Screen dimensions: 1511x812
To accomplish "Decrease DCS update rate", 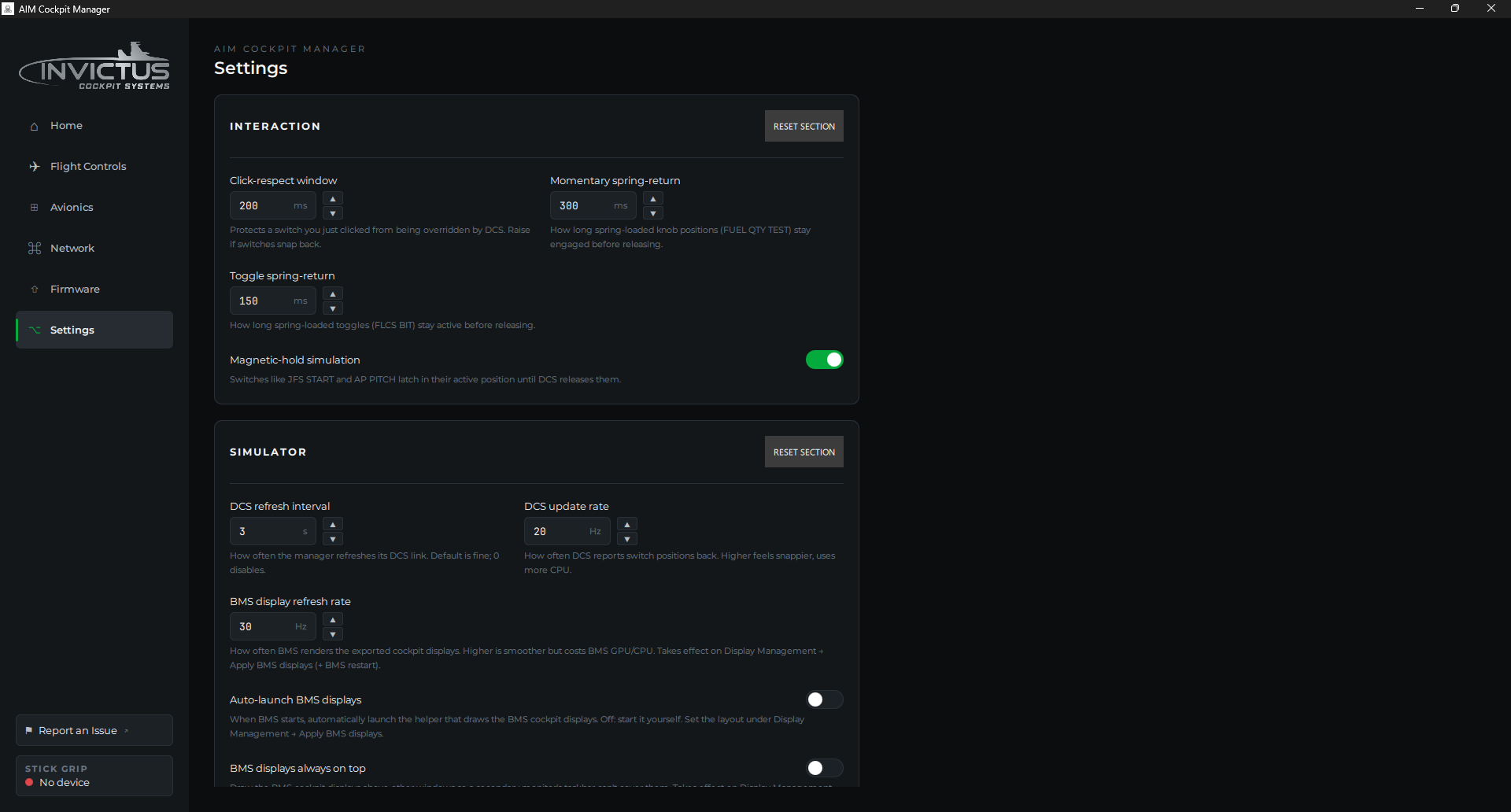I will click(627, 539).
